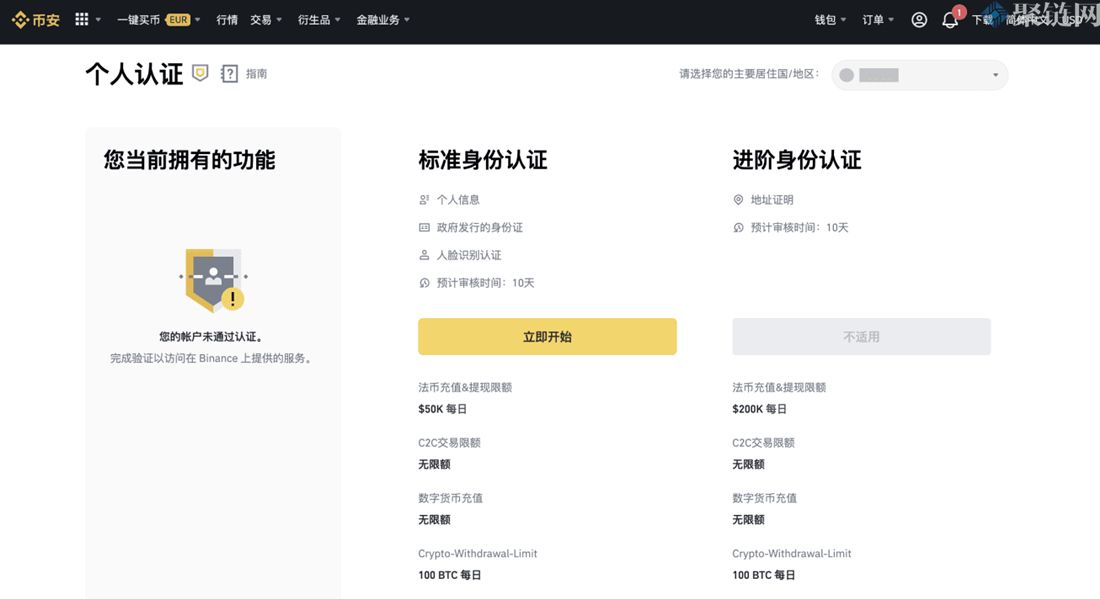Open the 衍生品 menu

(314, 19)
